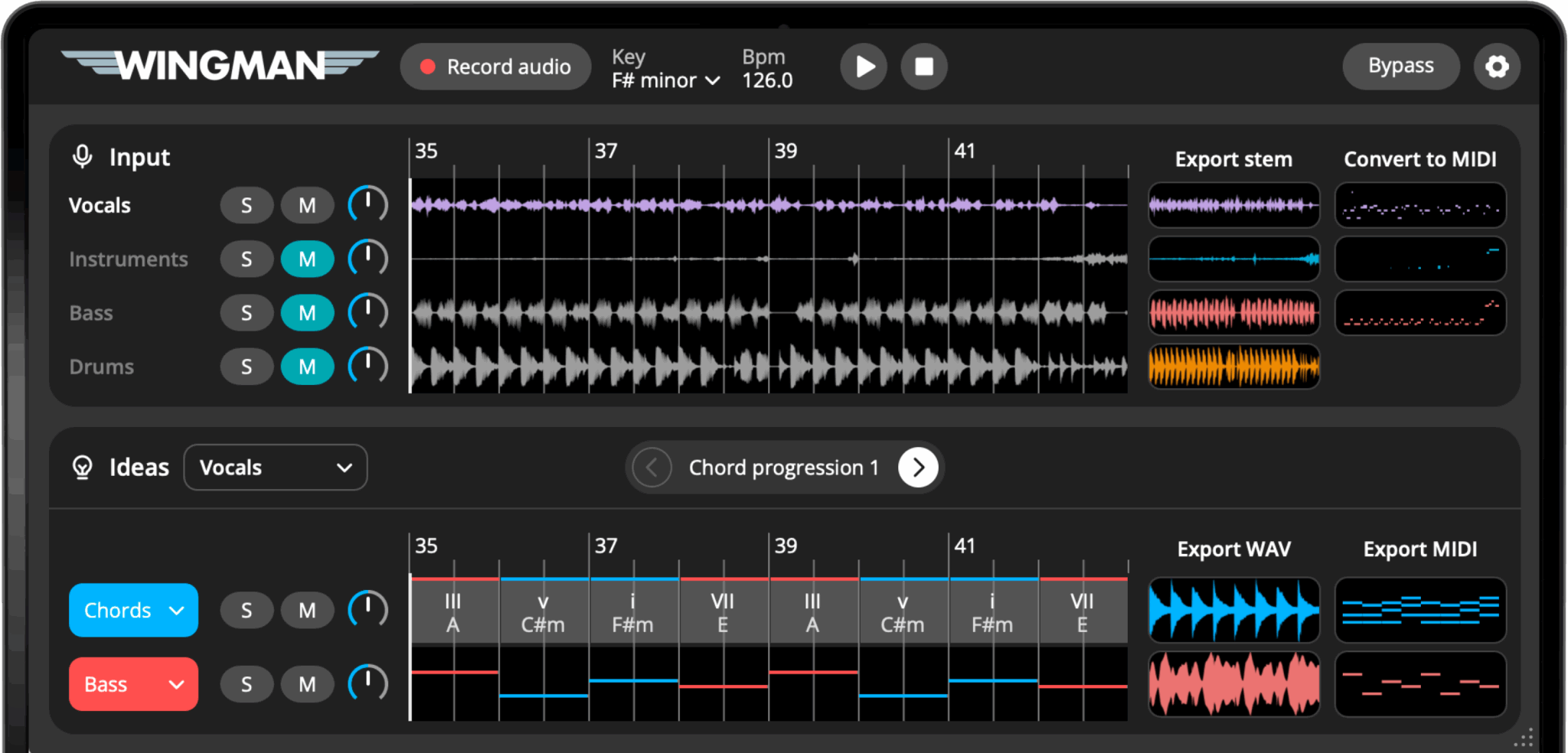Image resolution: width=1568 pixels, height=753 pixels.
Task: Open the red Bass instrument dropdown
Action: (133, 684)
